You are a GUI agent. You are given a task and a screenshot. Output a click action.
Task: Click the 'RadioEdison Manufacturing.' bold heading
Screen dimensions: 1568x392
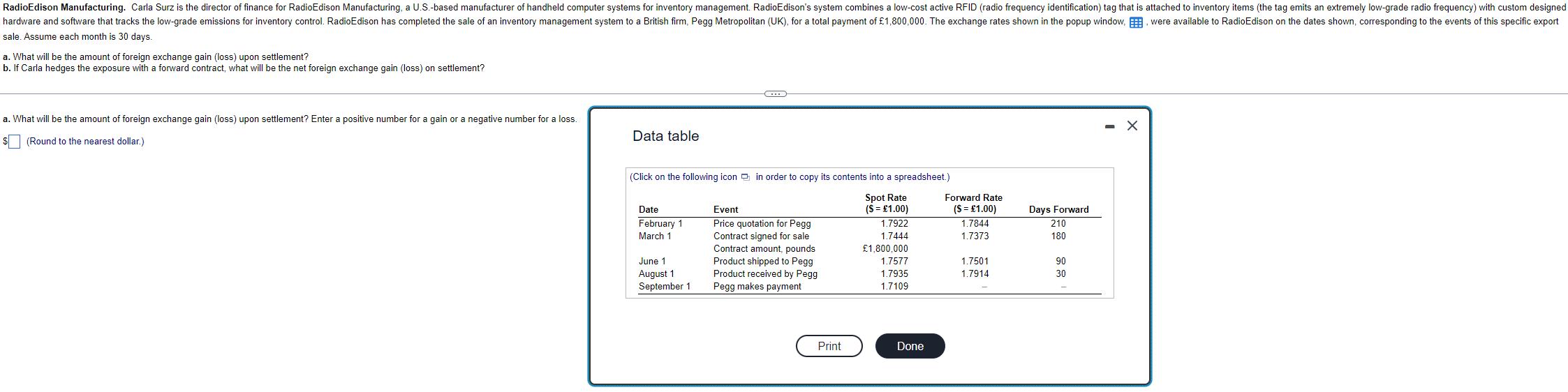point(64,8)
